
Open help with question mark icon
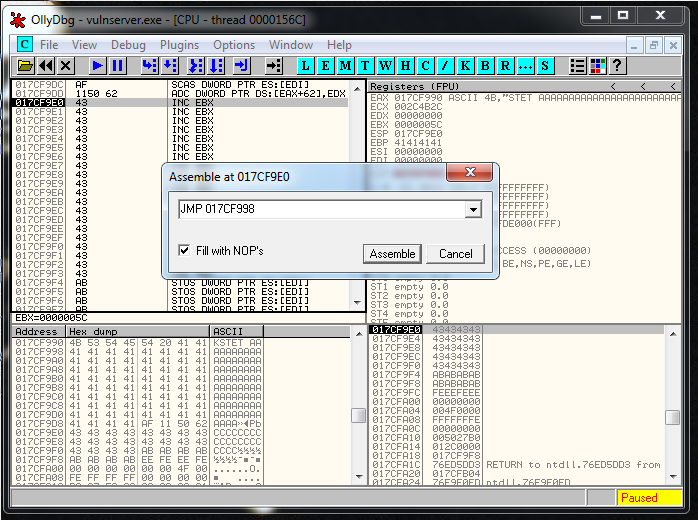click(617, 66)
